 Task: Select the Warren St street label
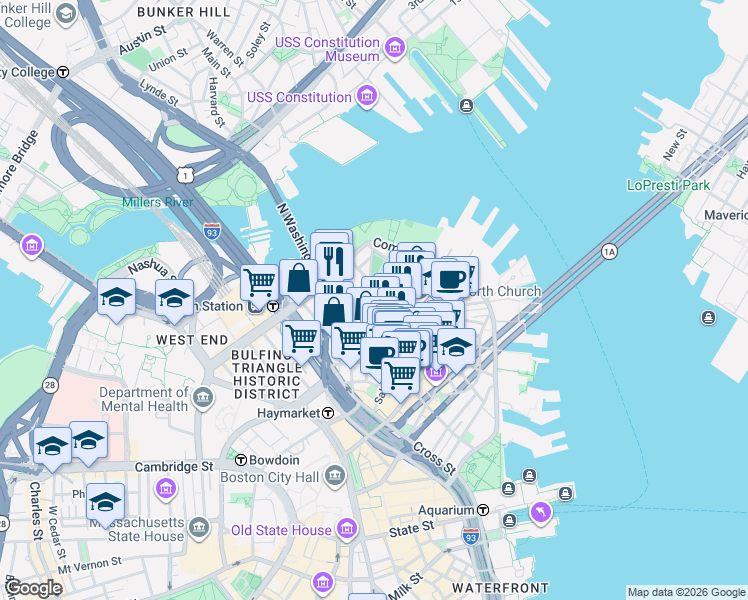click(225, 48)
